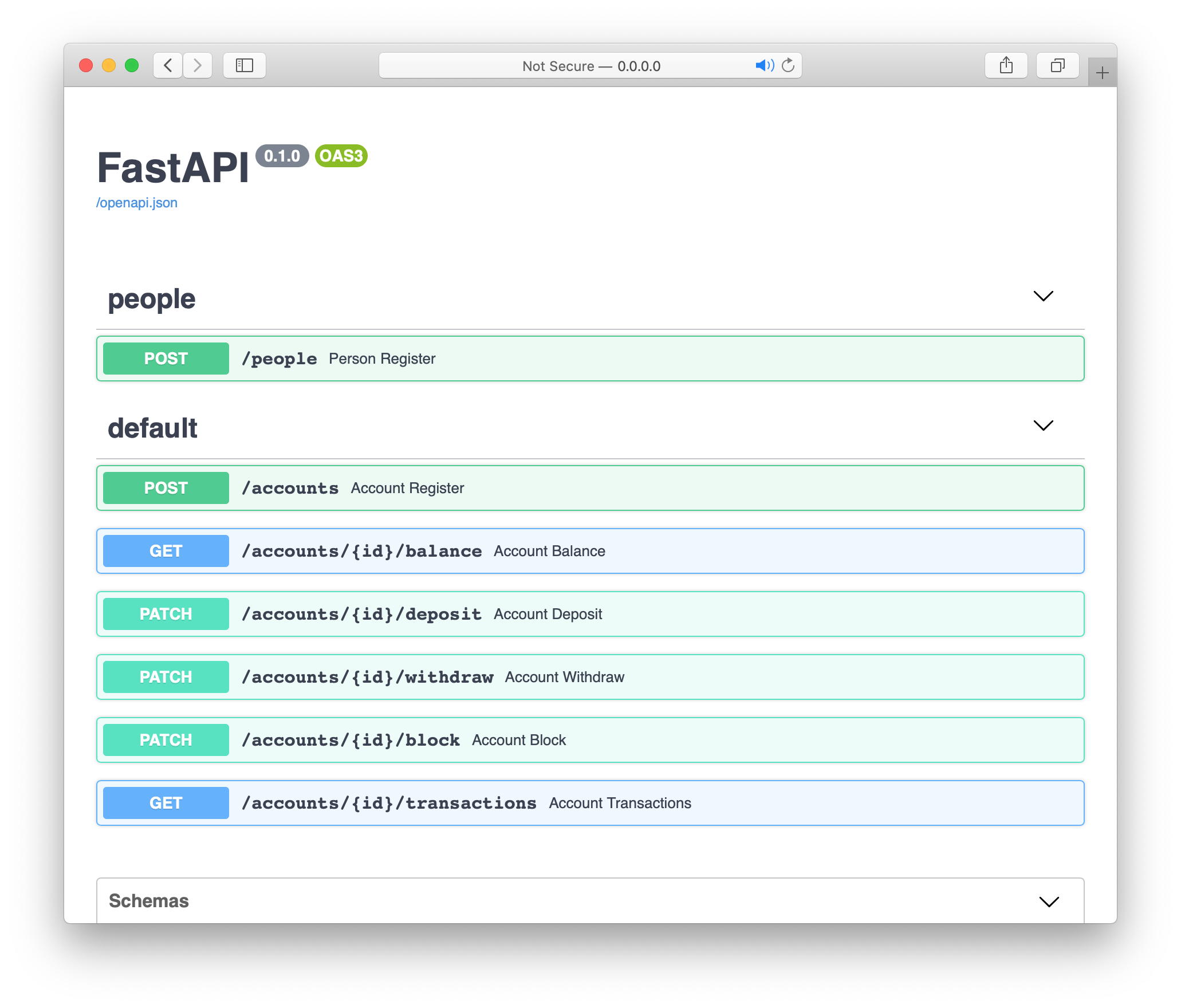Expand GET /accounts/{id}/balance endpoint
Image resolution: width=1181 pixels, height=1008 pixels.
pyautogui.click(x=590, y=551)
